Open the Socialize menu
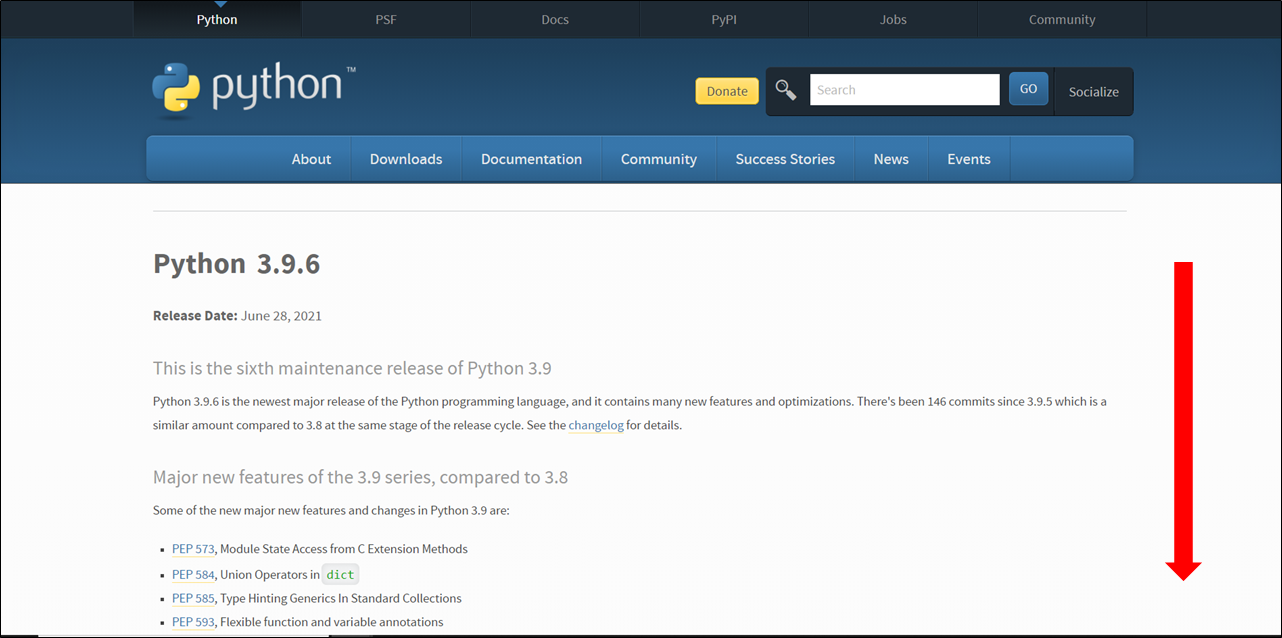1282x638 pixels. point(1094,92)
